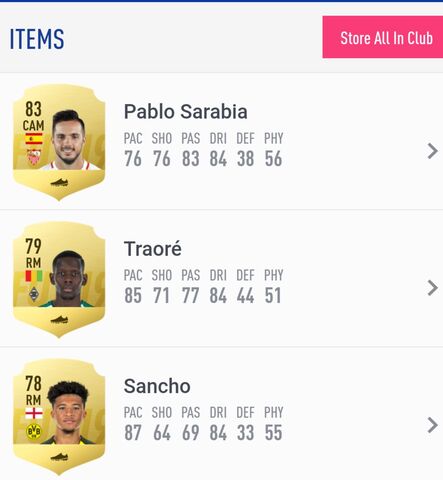Image resolution: width=443 pixels, height=480 pixels.
Task: Click the BVB Dortmund badge on Sancho's card
Action: [x=34, y=431]
